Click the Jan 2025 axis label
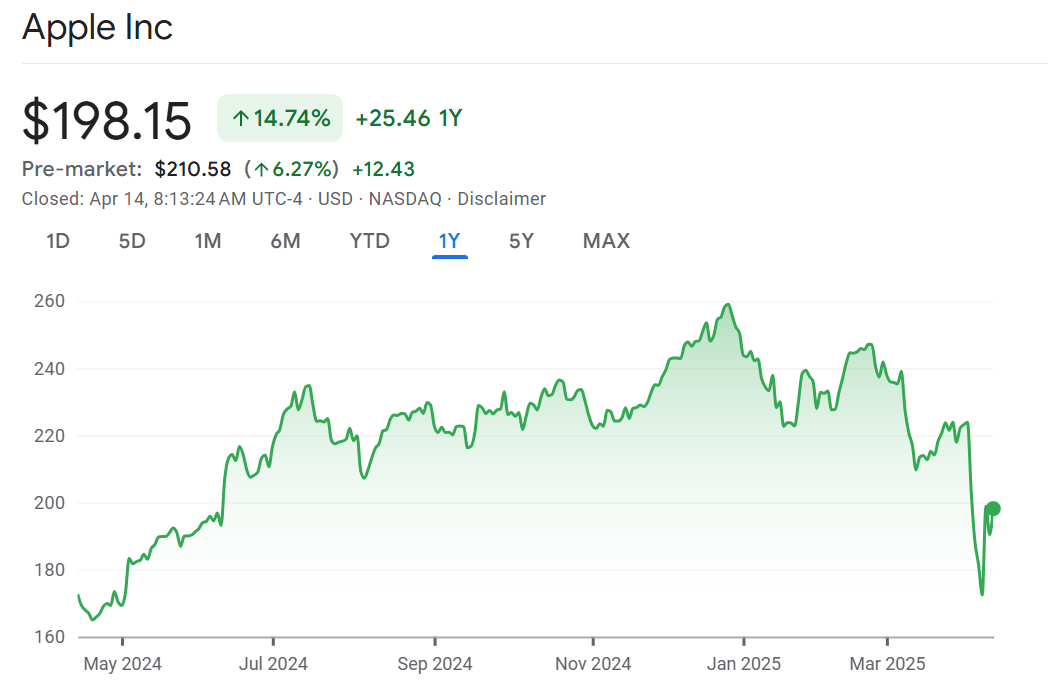Viewport: 1048px width, 691px height. 743,664
